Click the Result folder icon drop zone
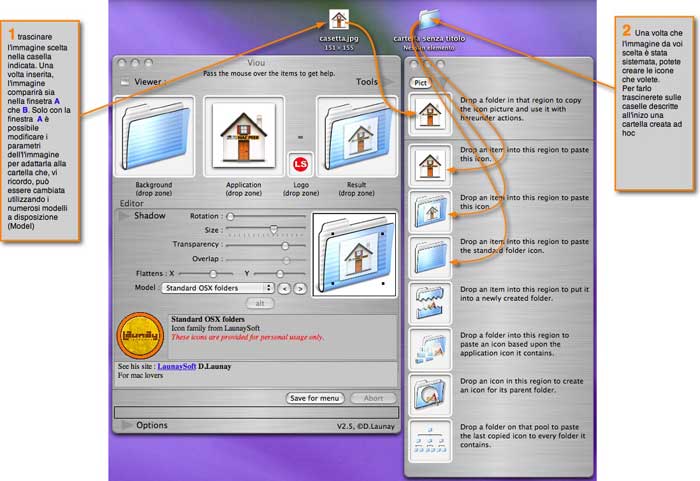 [357, 136]
